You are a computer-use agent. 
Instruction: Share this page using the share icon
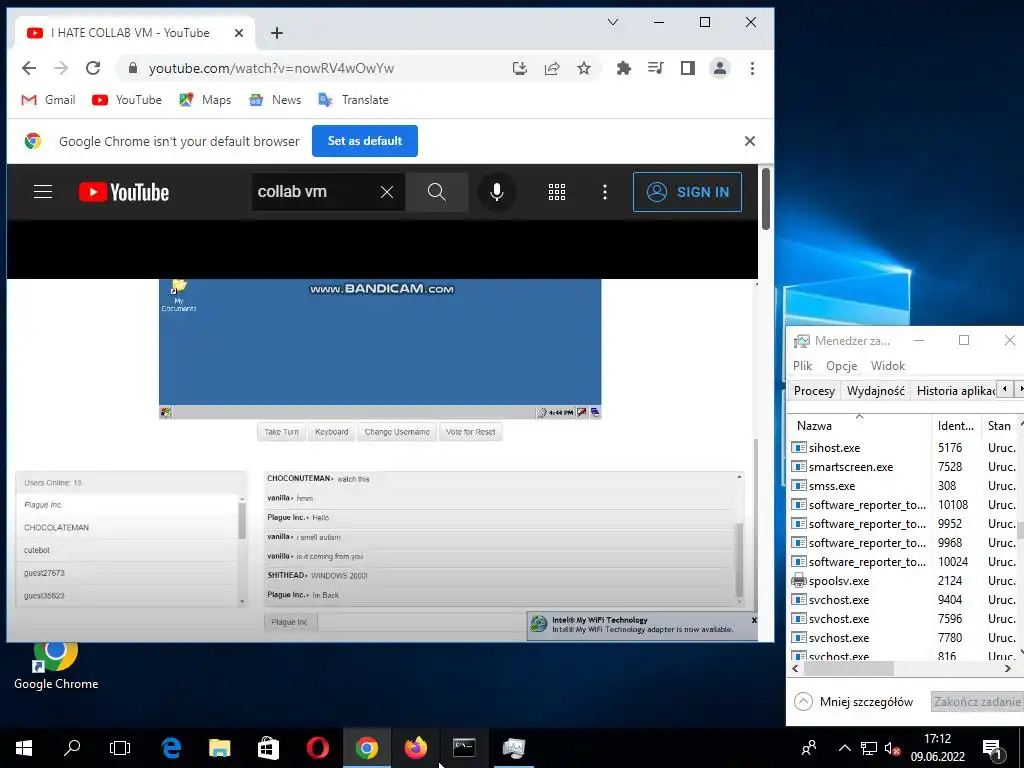552,68
